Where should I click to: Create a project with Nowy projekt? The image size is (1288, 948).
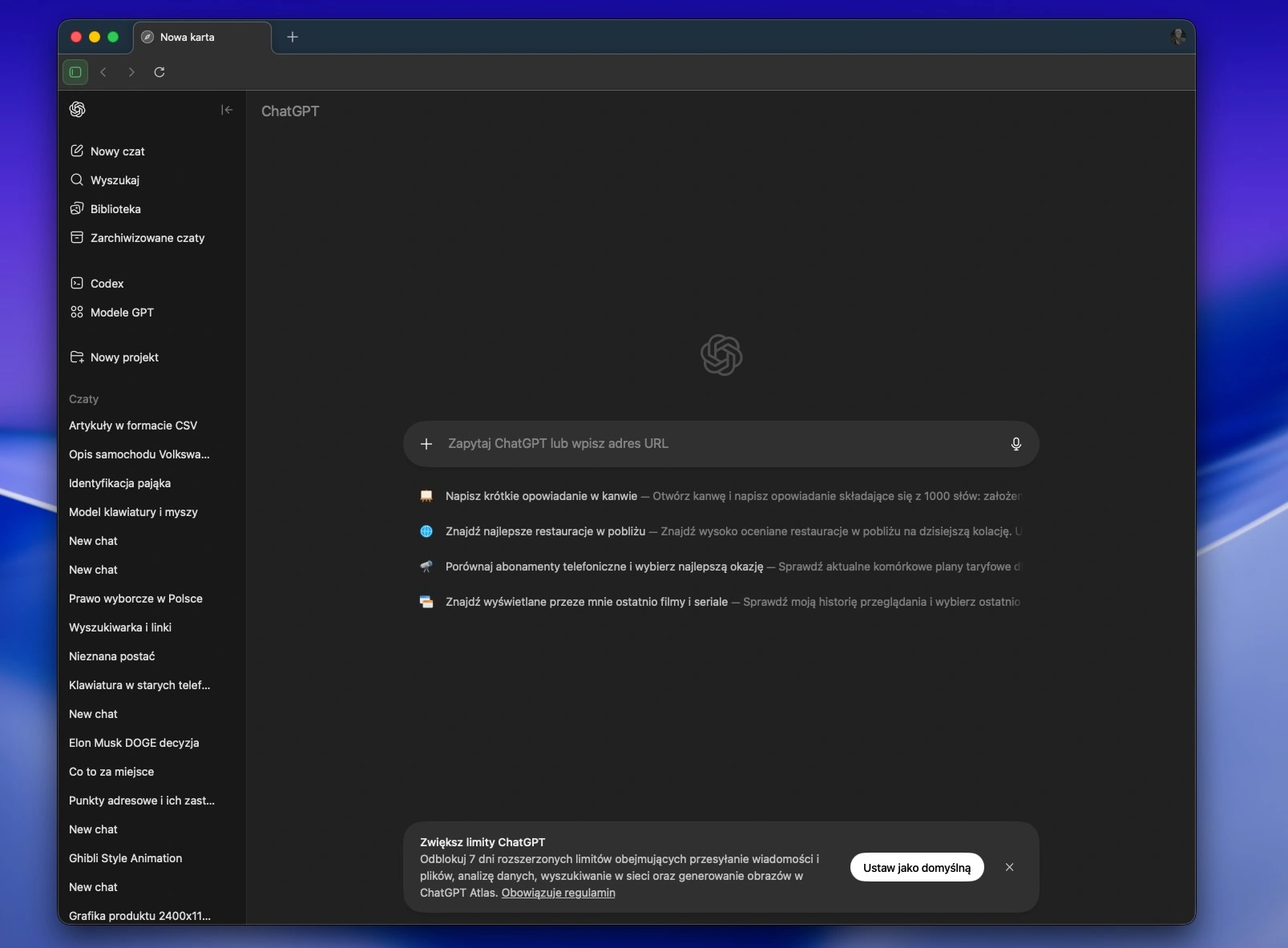coord(124,357)
